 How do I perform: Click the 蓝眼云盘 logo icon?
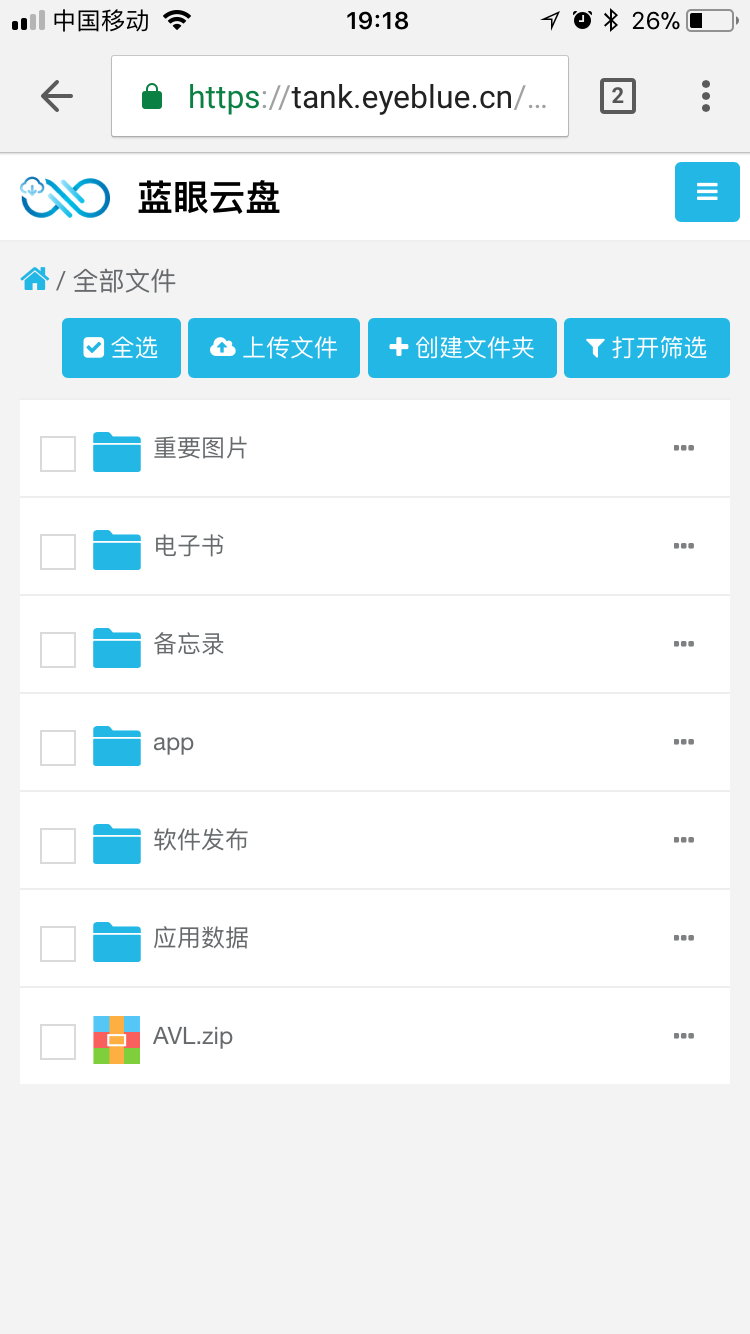point(65,197)
